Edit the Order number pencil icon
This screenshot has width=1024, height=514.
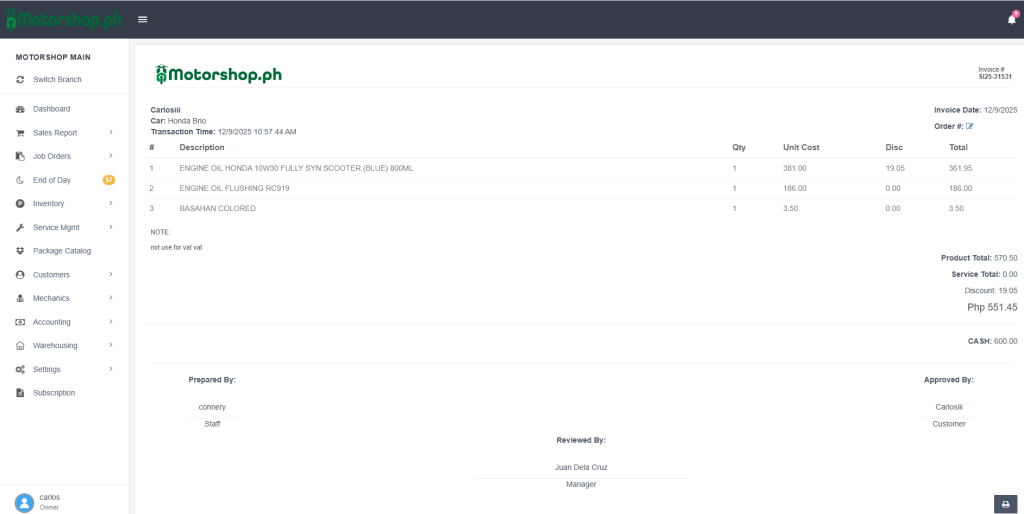[969, 126]
